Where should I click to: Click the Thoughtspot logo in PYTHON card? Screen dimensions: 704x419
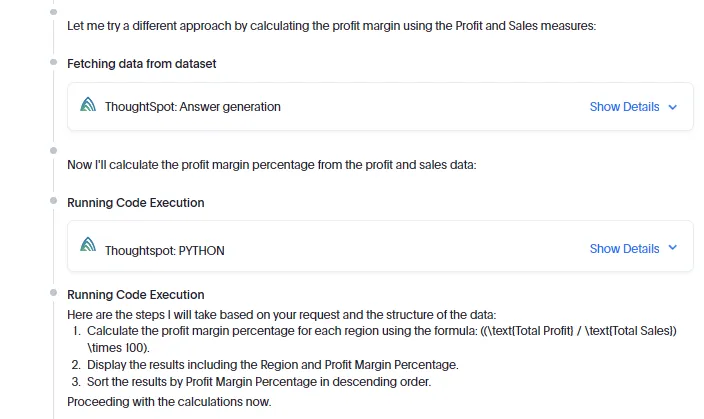pyautogui.click(x=89, y=249)
